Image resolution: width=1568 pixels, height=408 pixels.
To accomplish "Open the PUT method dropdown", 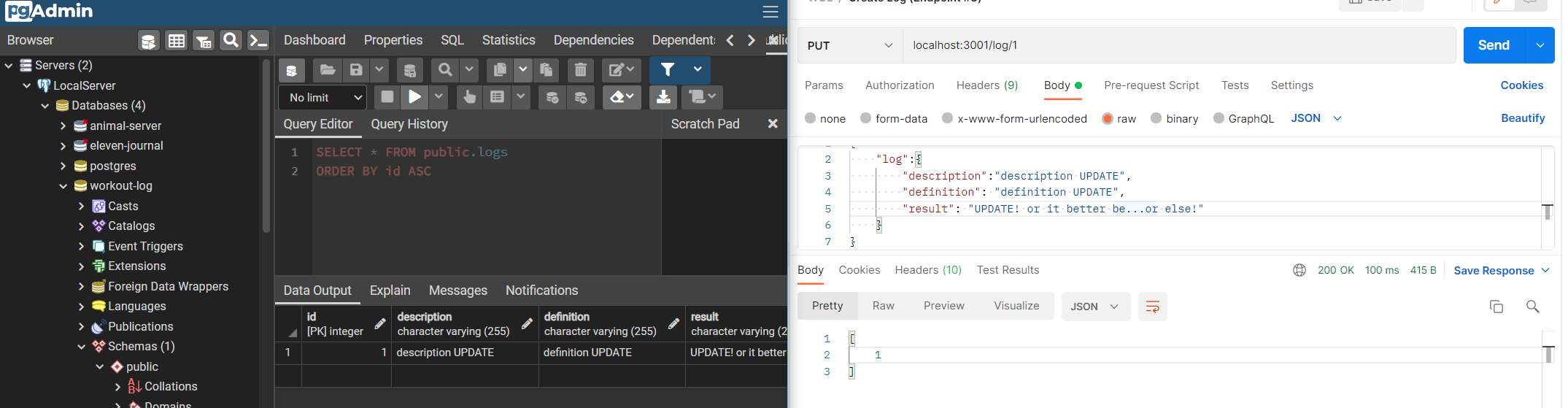I will tap(850, 45).
